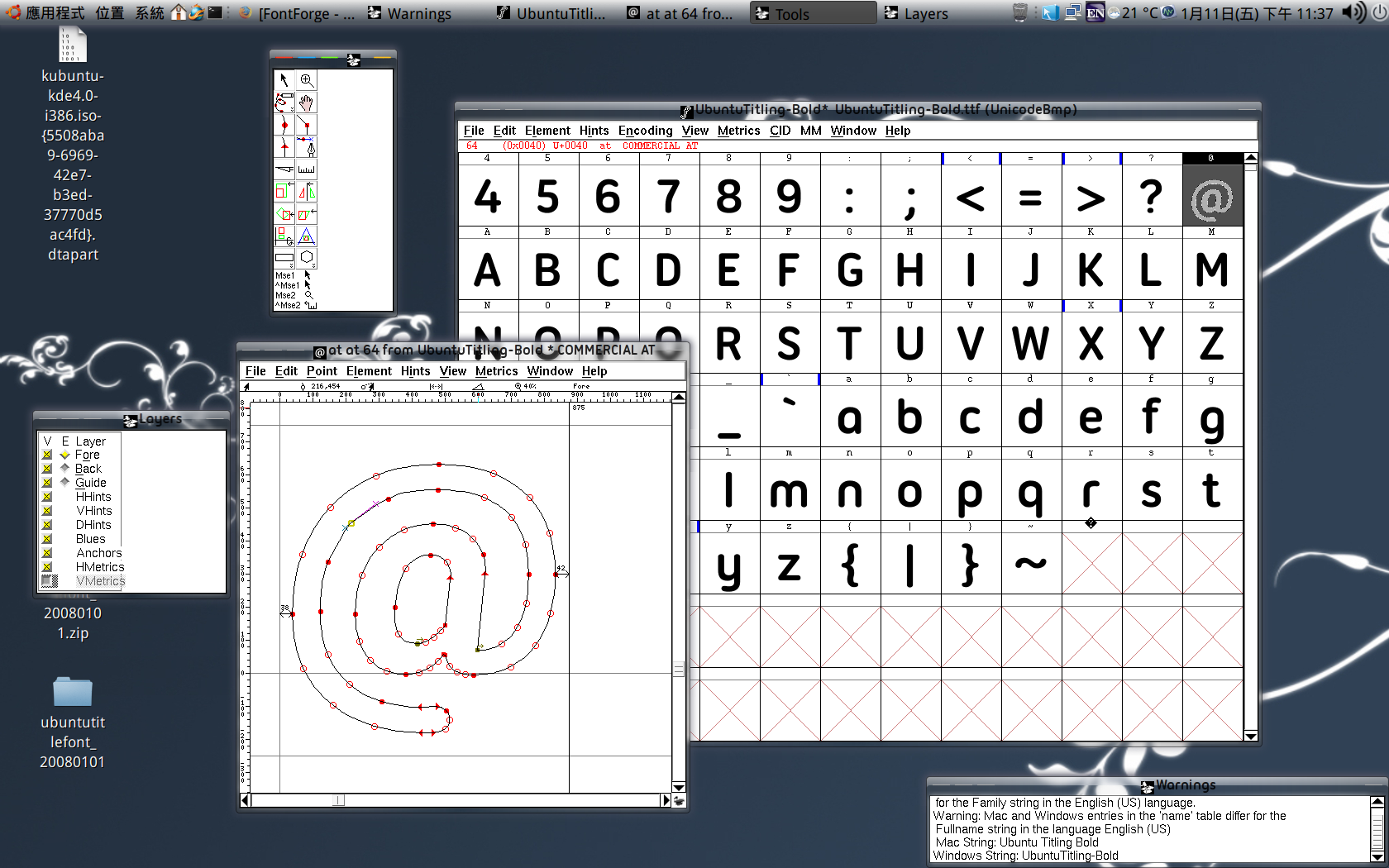Open MM menu in font view
1389x868 pixels.
coord(811,131)
